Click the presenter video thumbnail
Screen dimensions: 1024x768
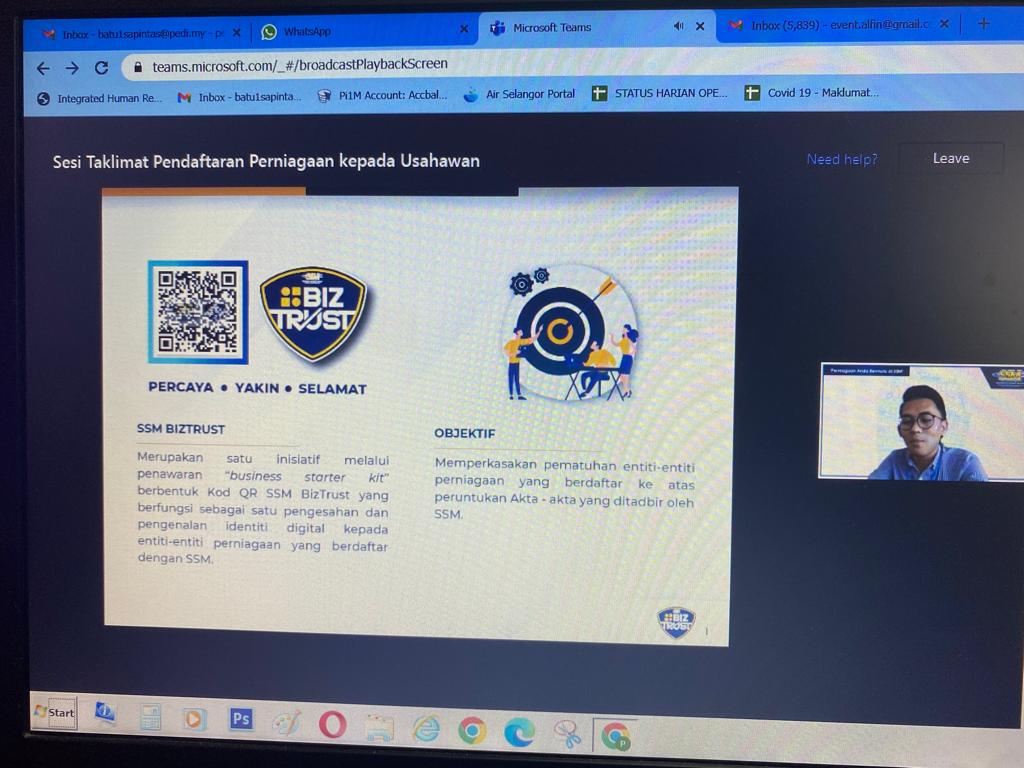click(920, 422)
